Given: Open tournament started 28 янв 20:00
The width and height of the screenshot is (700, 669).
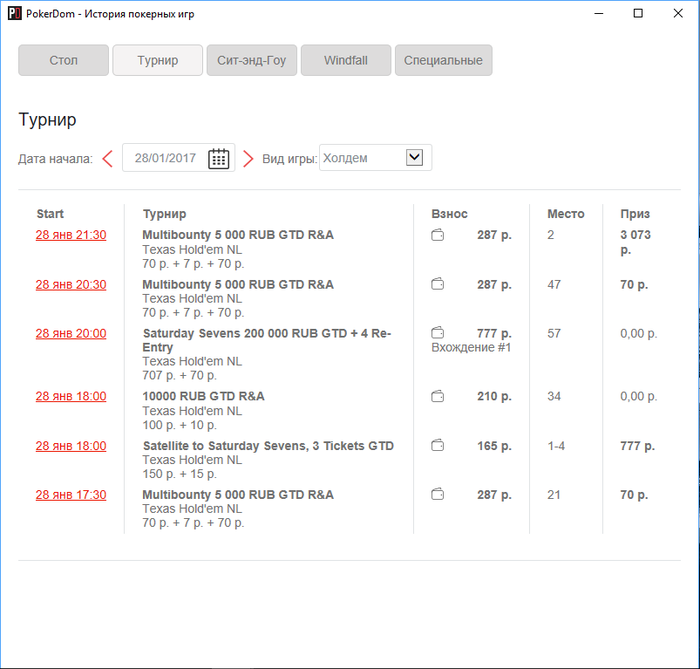Looking at the screenshot, I should 71,334.
